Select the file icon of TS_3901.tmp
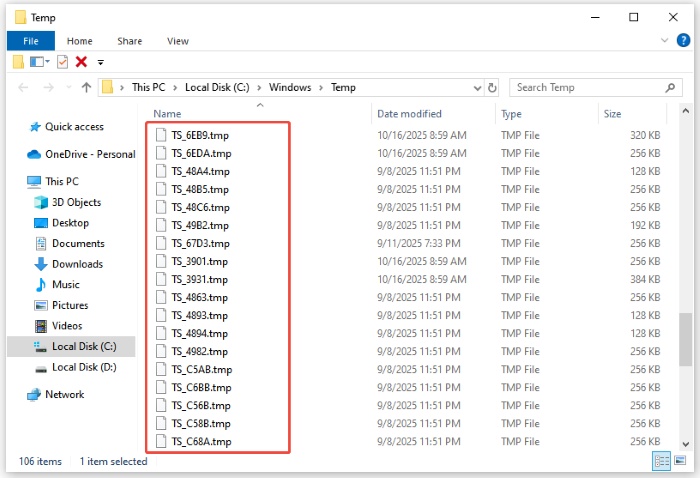Image resolution: width=700 pixels, height=478 pixels. tap(161, 261)
